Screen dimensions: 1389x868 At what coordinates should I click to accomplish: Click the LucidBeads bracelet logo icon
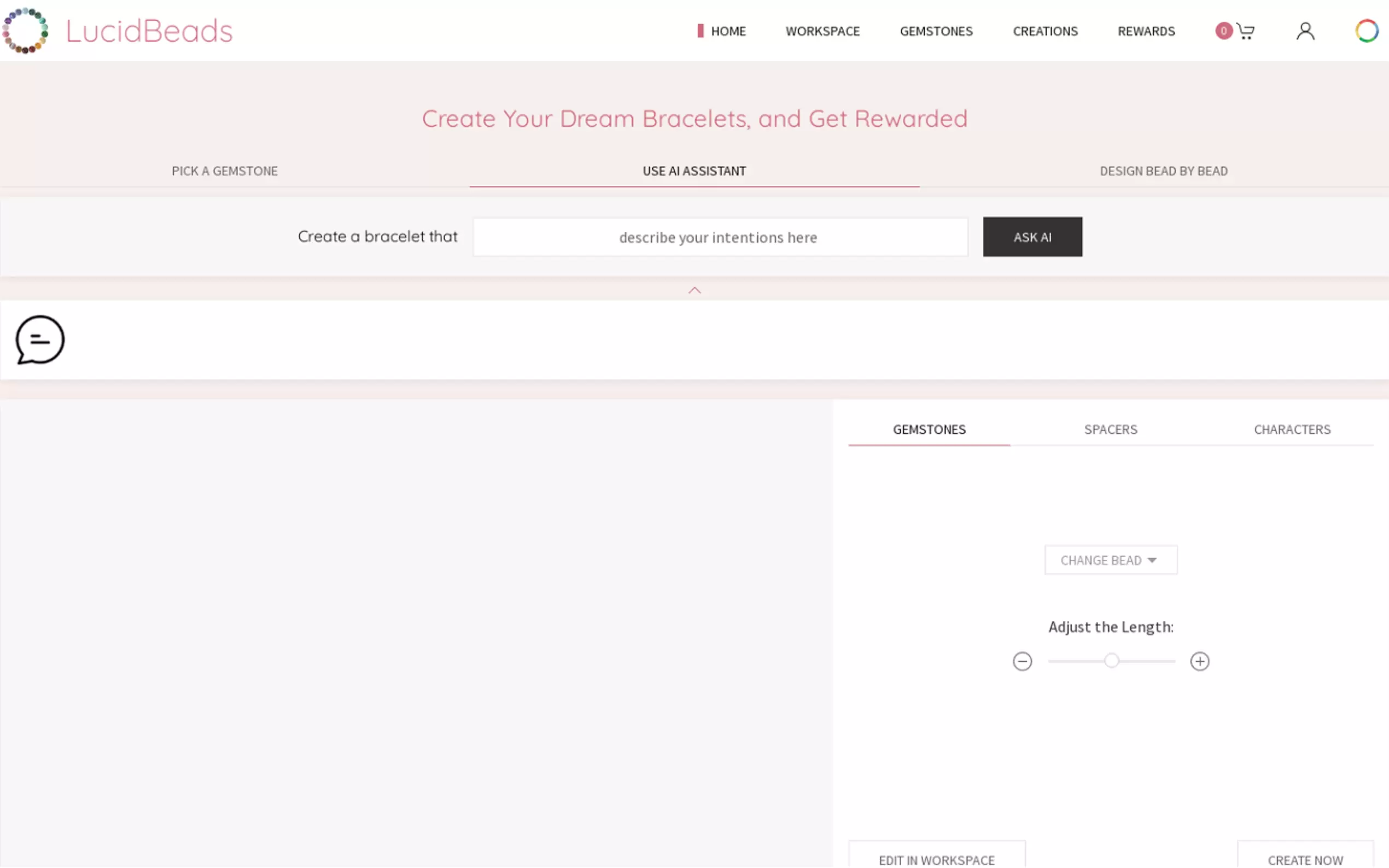coord(25,31)
